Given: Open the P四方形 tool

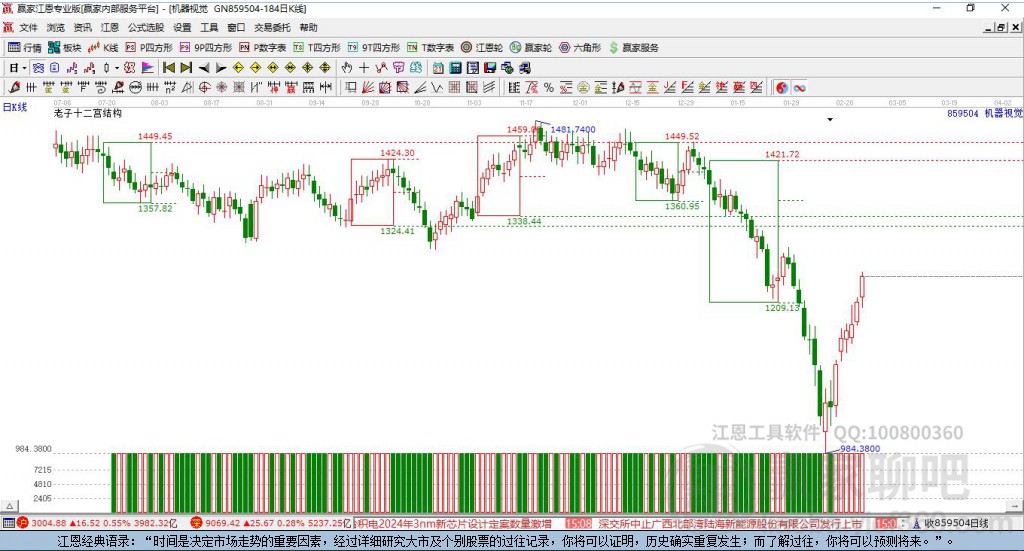Looking at the screenshot, I should [149, 48].
